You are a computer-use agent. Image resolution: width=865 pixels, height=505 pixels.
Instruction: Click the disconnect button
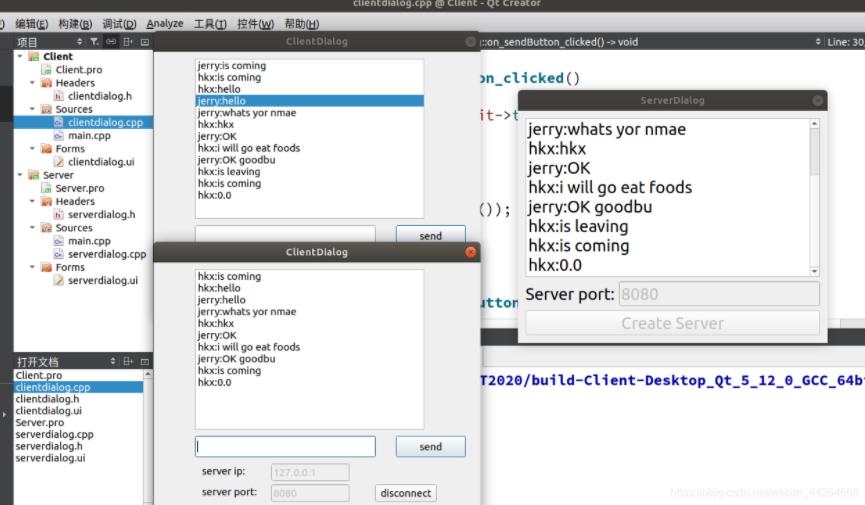tap(405, 493)
